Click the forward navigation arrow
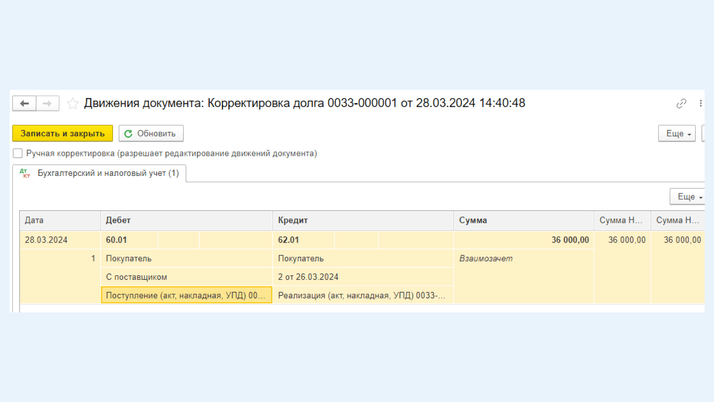The height and width of the screenshot is (402, 714). point(47,103)
